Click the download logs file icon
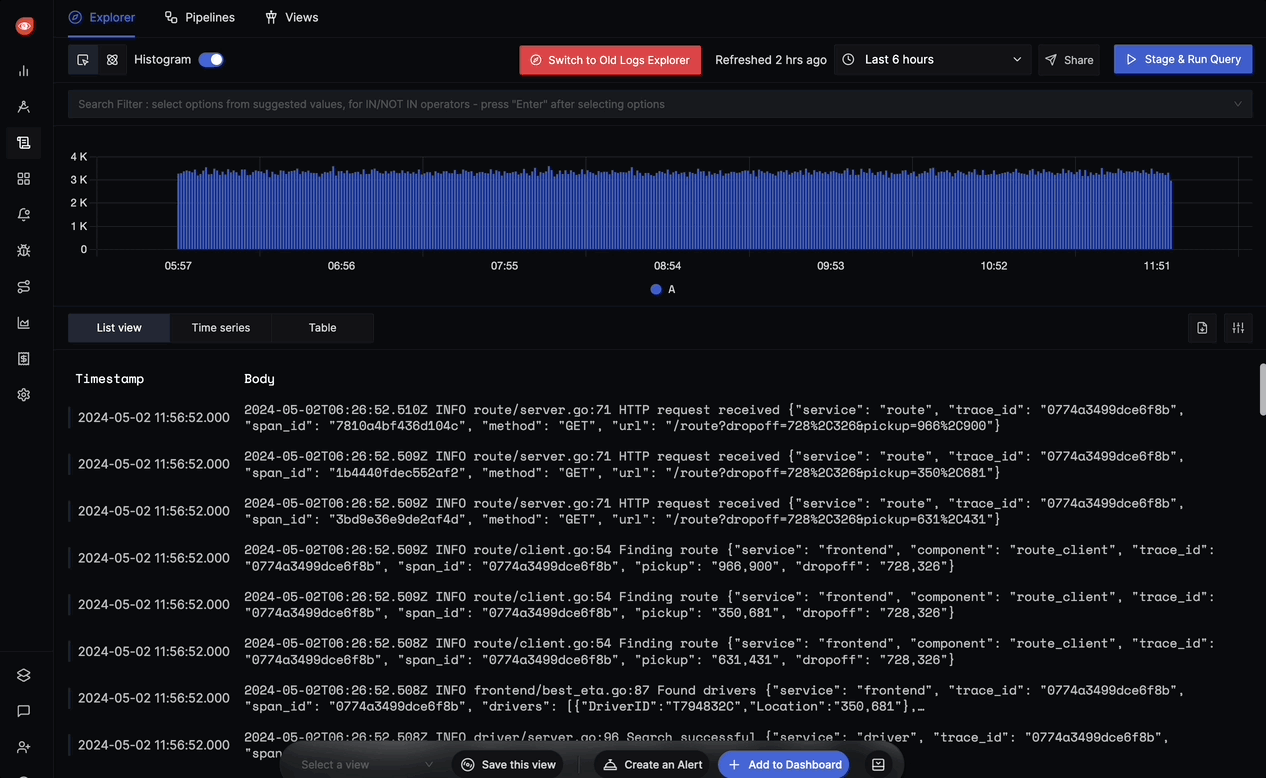Screen dimensions: 1266x778 [x=1202, y=328]
